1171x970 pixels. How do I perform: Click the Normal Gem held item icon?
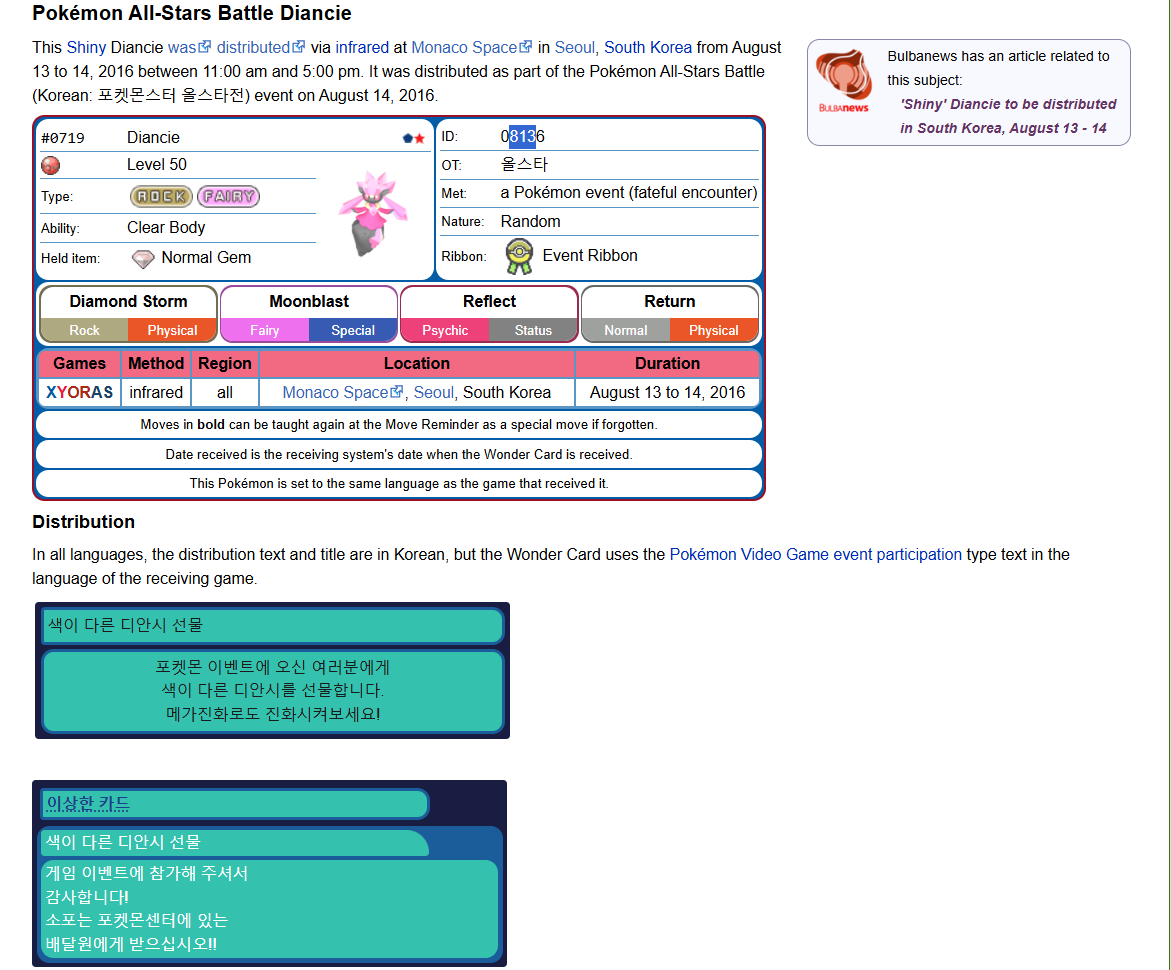pos(144,259)
